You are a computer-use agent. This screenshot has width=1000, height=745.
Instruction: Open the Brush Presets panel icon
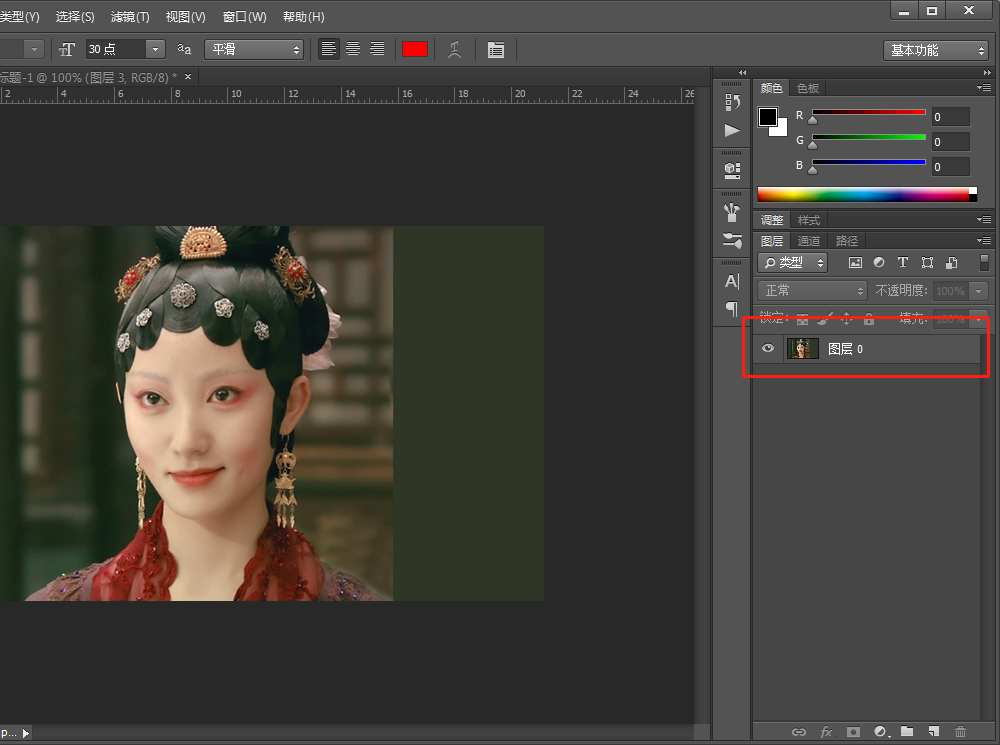pyautogui.click(x=732, y=240)
